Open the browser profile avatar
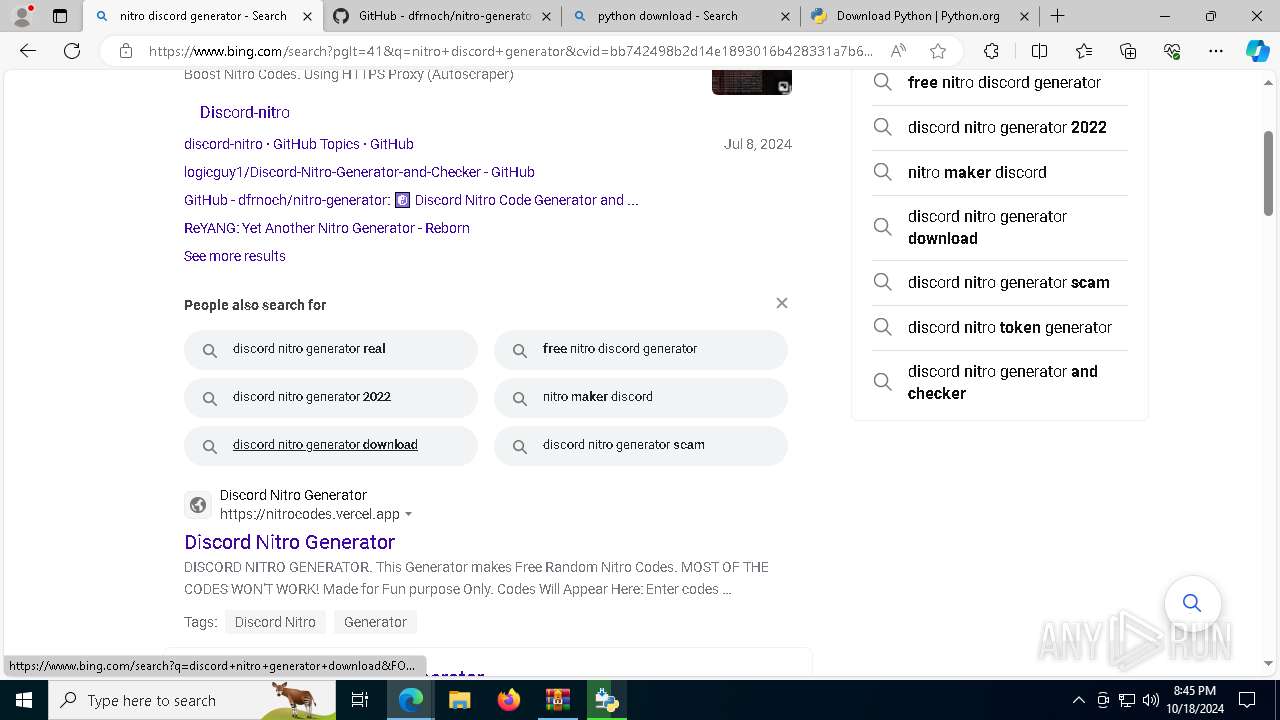The width and height of the screenshot is (1280, 720). 22,16
